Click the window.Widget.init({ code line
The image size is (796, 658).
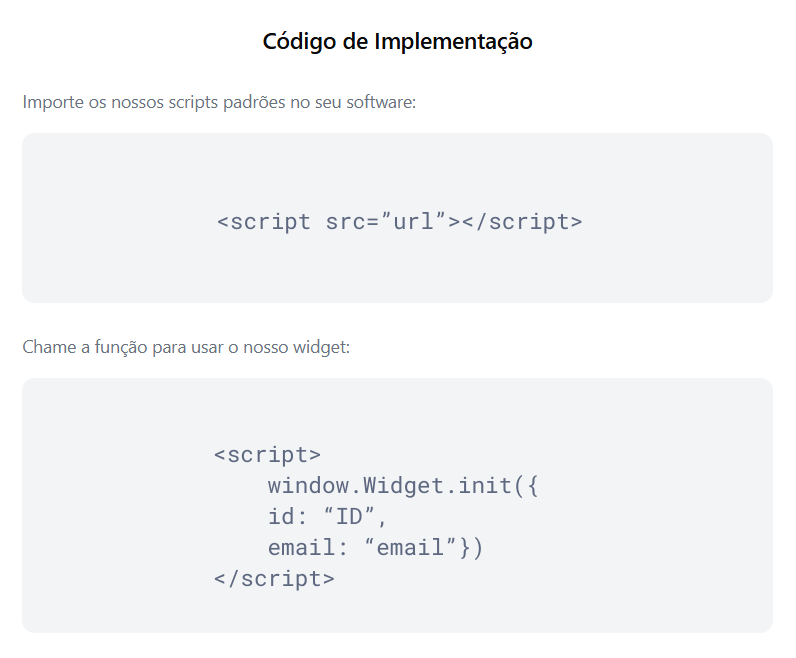(403, 486)
